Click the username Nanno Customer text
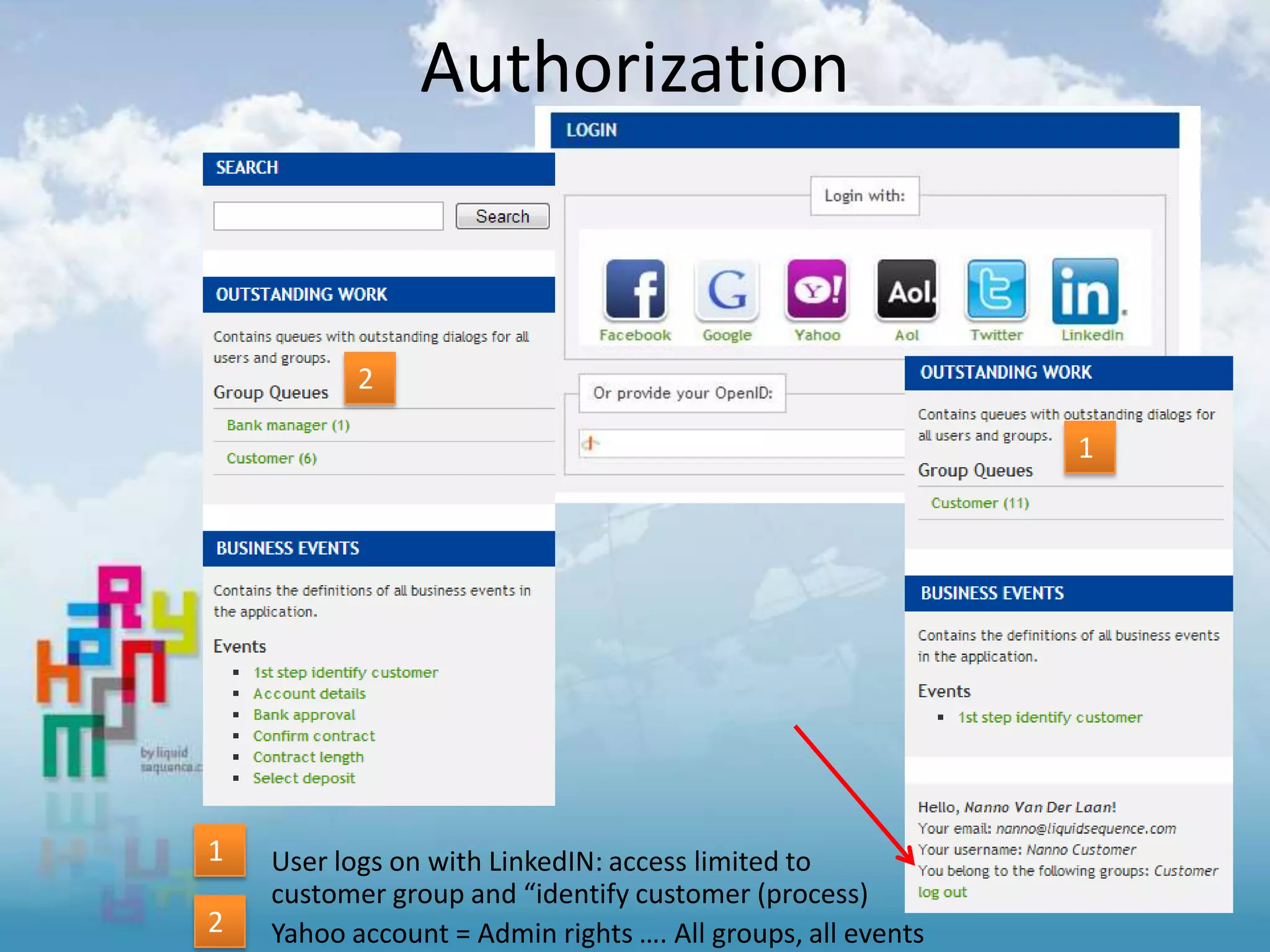The height and width of the screenshot is (952, 1270). (1081, 850)
